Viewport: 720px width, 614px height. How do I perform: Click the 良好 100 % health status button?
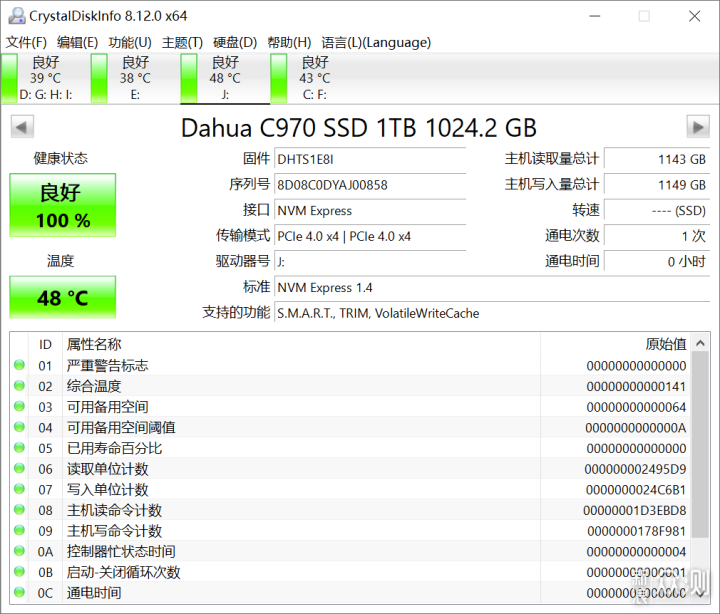[62, 205]
